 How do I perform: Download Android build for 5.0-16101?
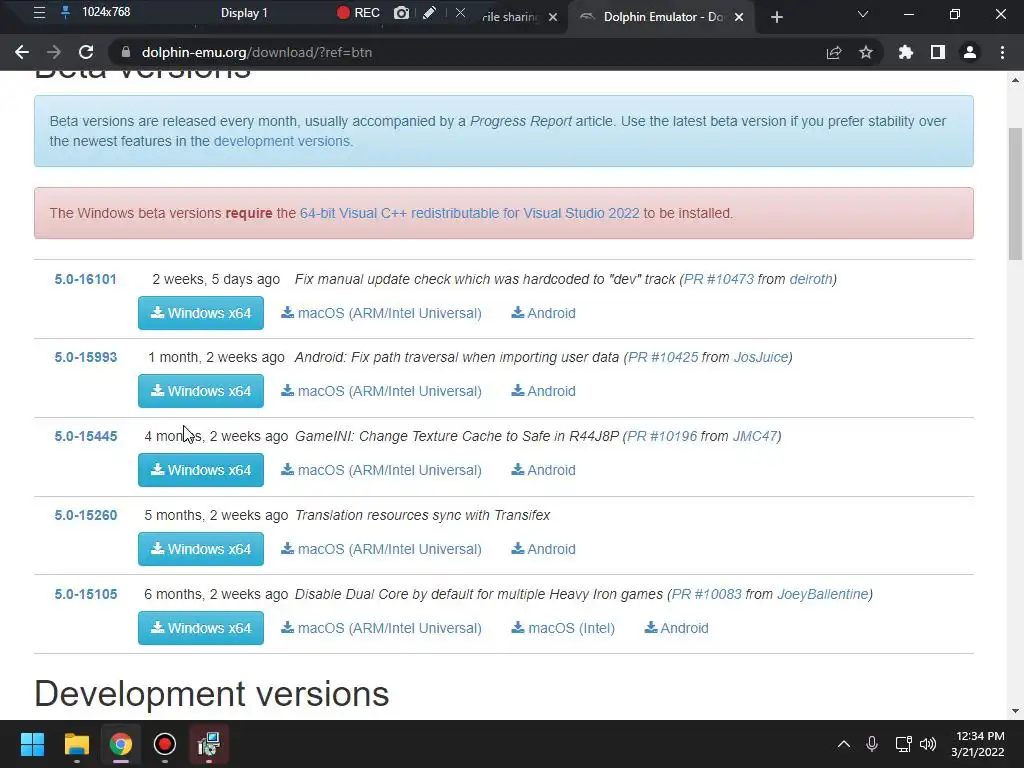tap(543, 313)
